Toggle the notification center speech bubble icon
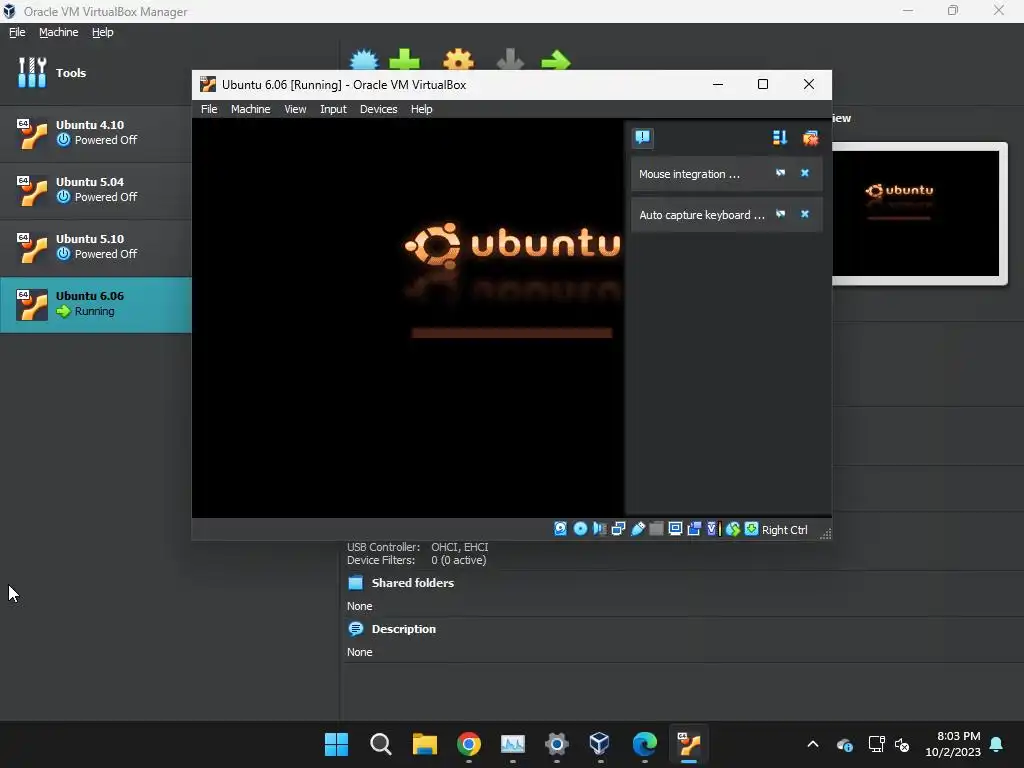The image size is (1024, 768). coord(643,137)
